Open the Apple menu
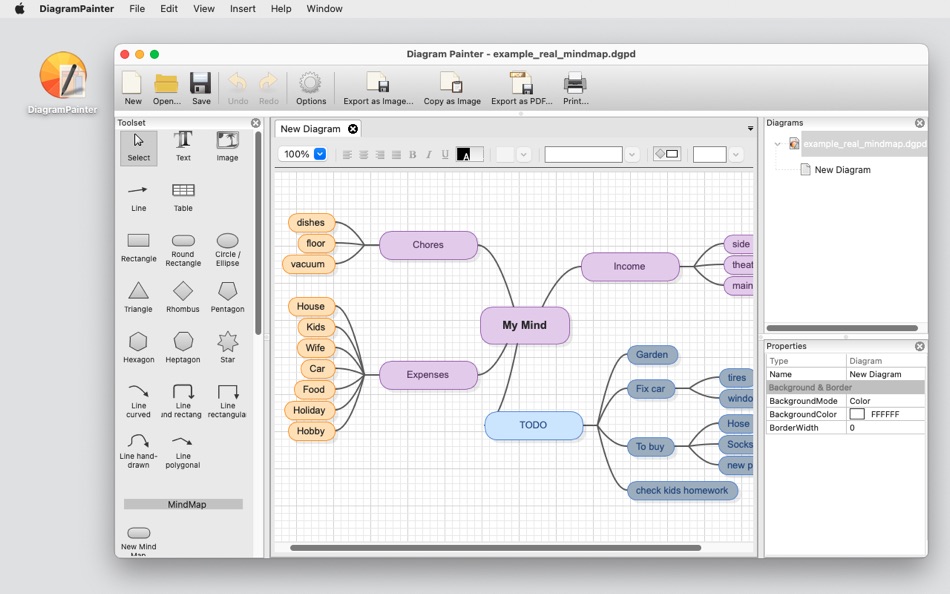 pyautogui.click(x=19, y=8)
